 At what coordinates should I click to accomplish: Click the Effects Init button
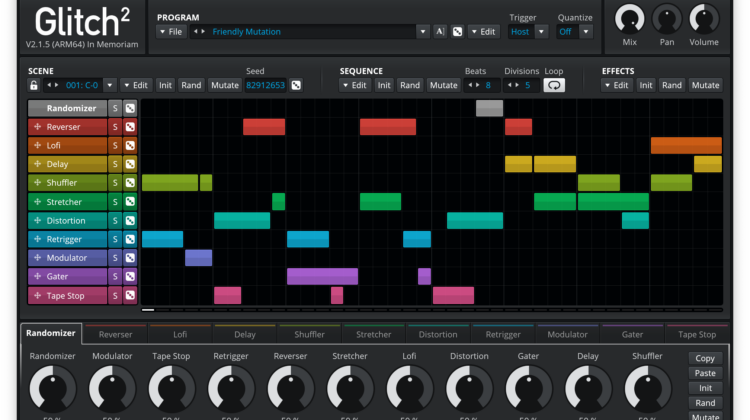tap(646, 85)
